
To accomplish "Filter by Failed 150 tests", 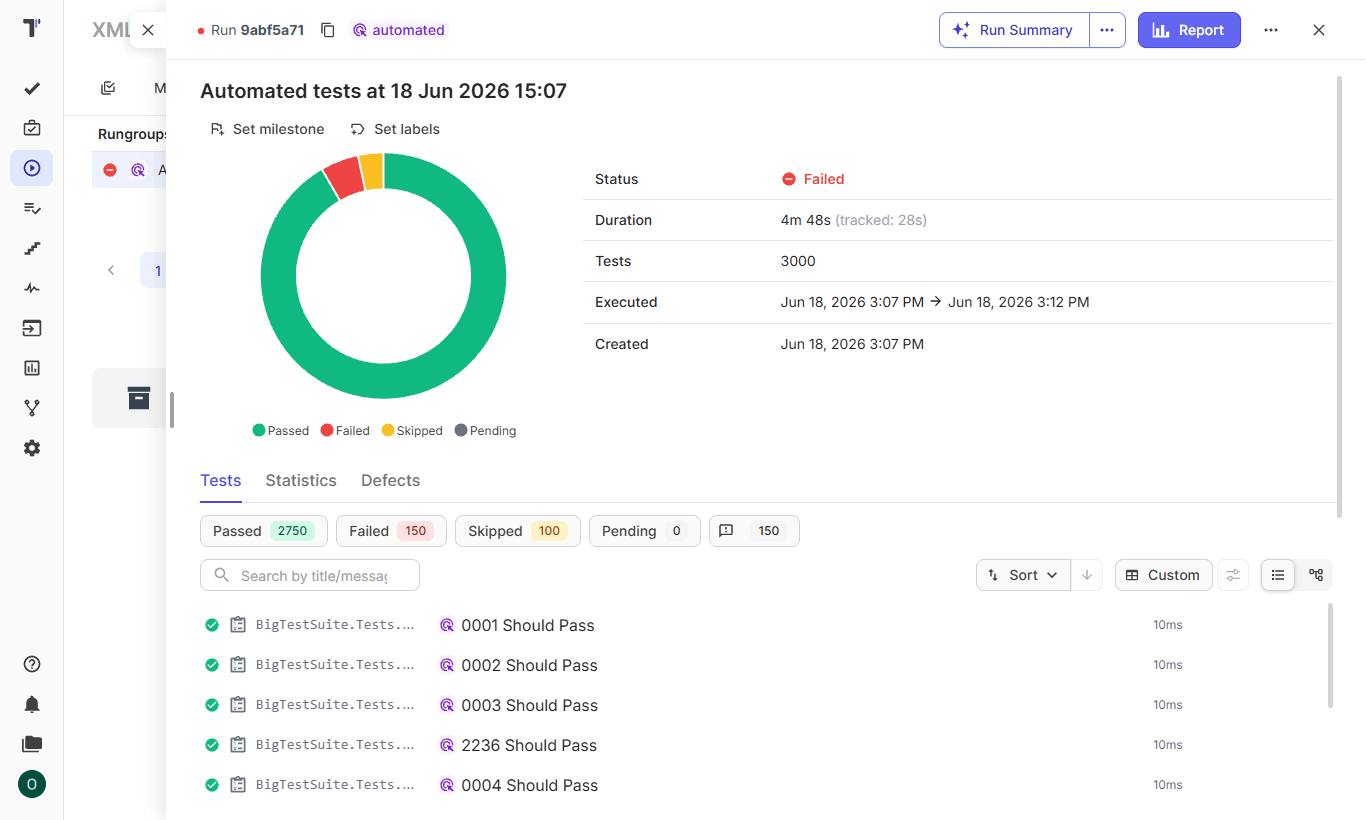I will (x=391, y=531).
